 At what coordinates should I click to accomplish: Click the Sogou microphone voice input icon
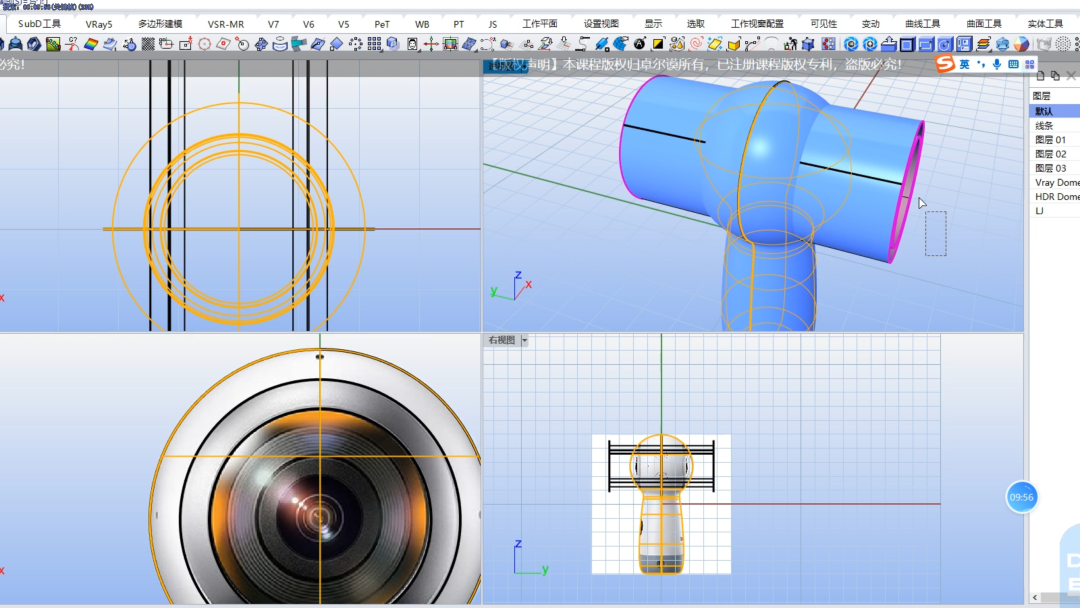[x=997, y=64]
